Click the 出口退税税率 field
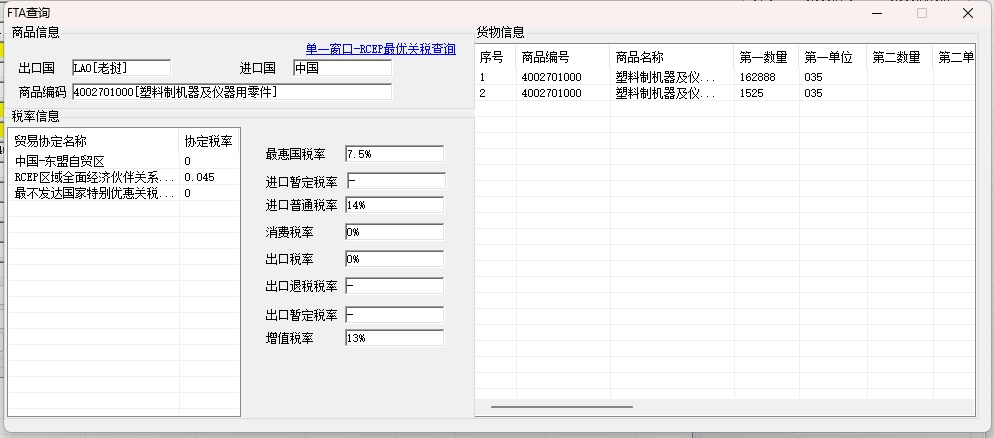This screenshot has width=994, height=438. click(394, 286)
